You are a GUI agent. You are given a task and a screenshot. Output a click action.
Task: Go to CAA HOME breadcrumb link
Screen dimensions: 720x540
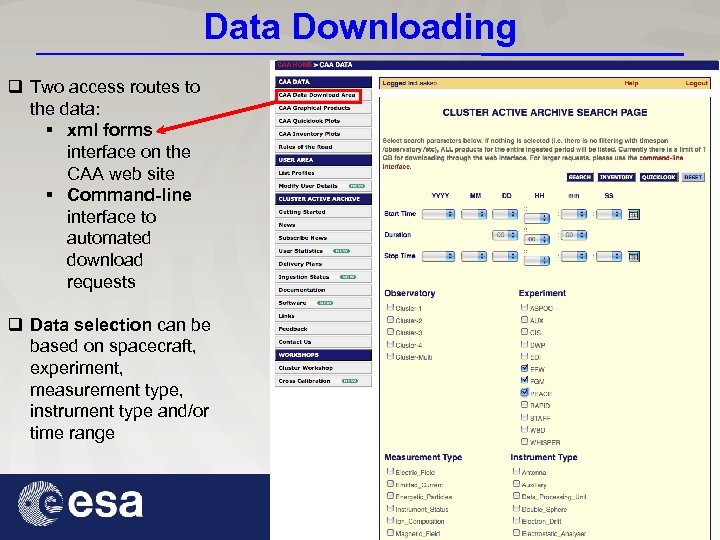[x=294, y=65]
